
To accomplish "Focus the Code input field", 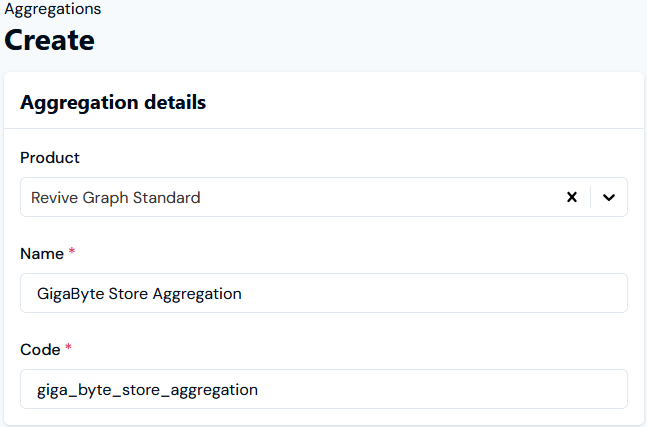I will click(x=323, y=389).
